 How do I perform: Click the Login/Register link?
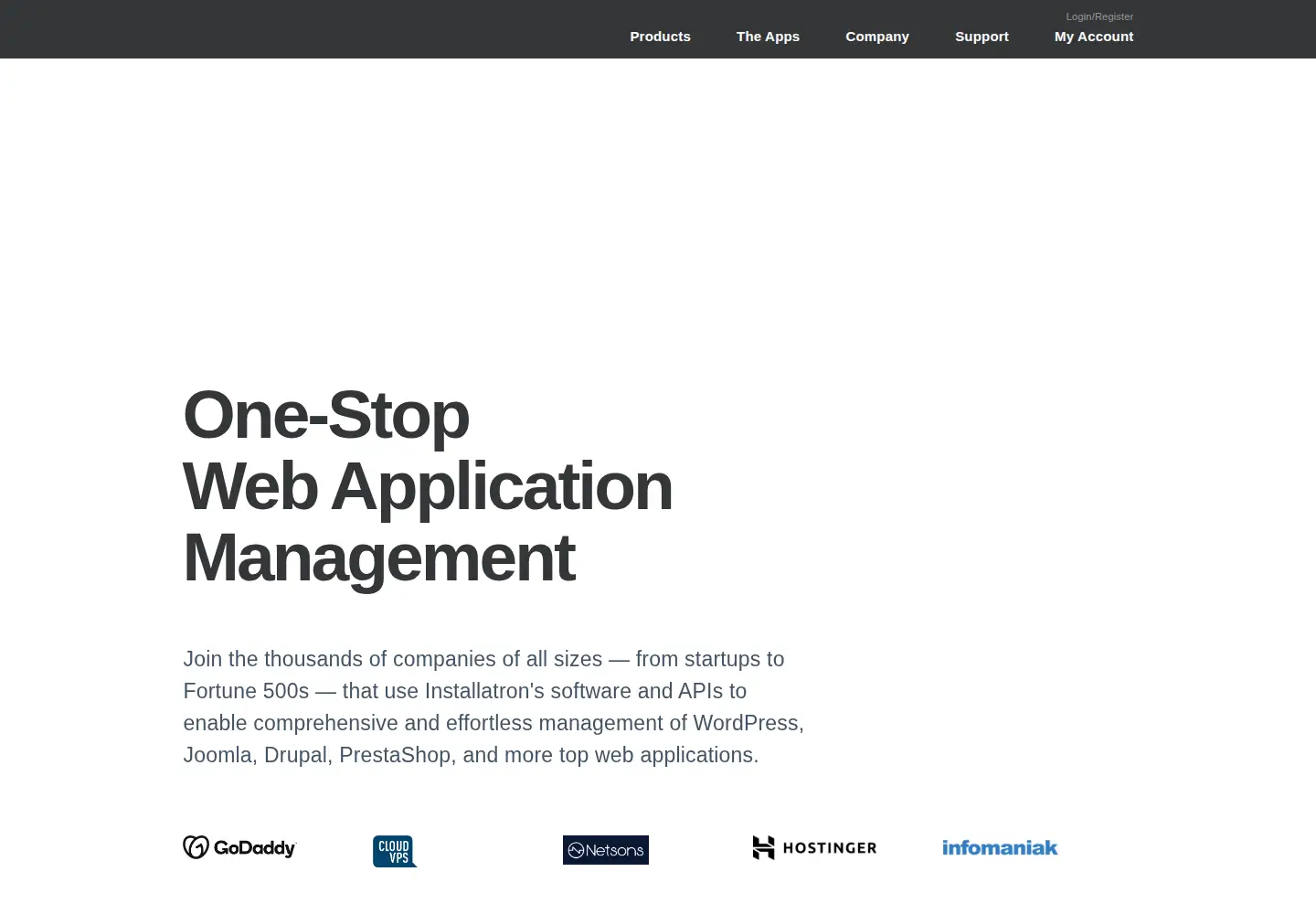pos(1099,16)
